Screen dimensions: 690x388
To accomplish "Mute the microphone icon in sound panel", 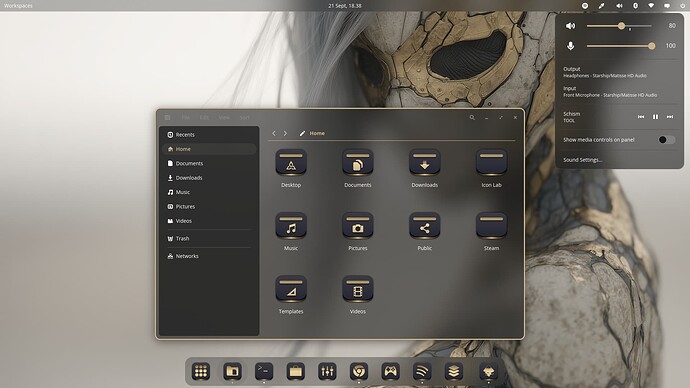I will 570,46.
